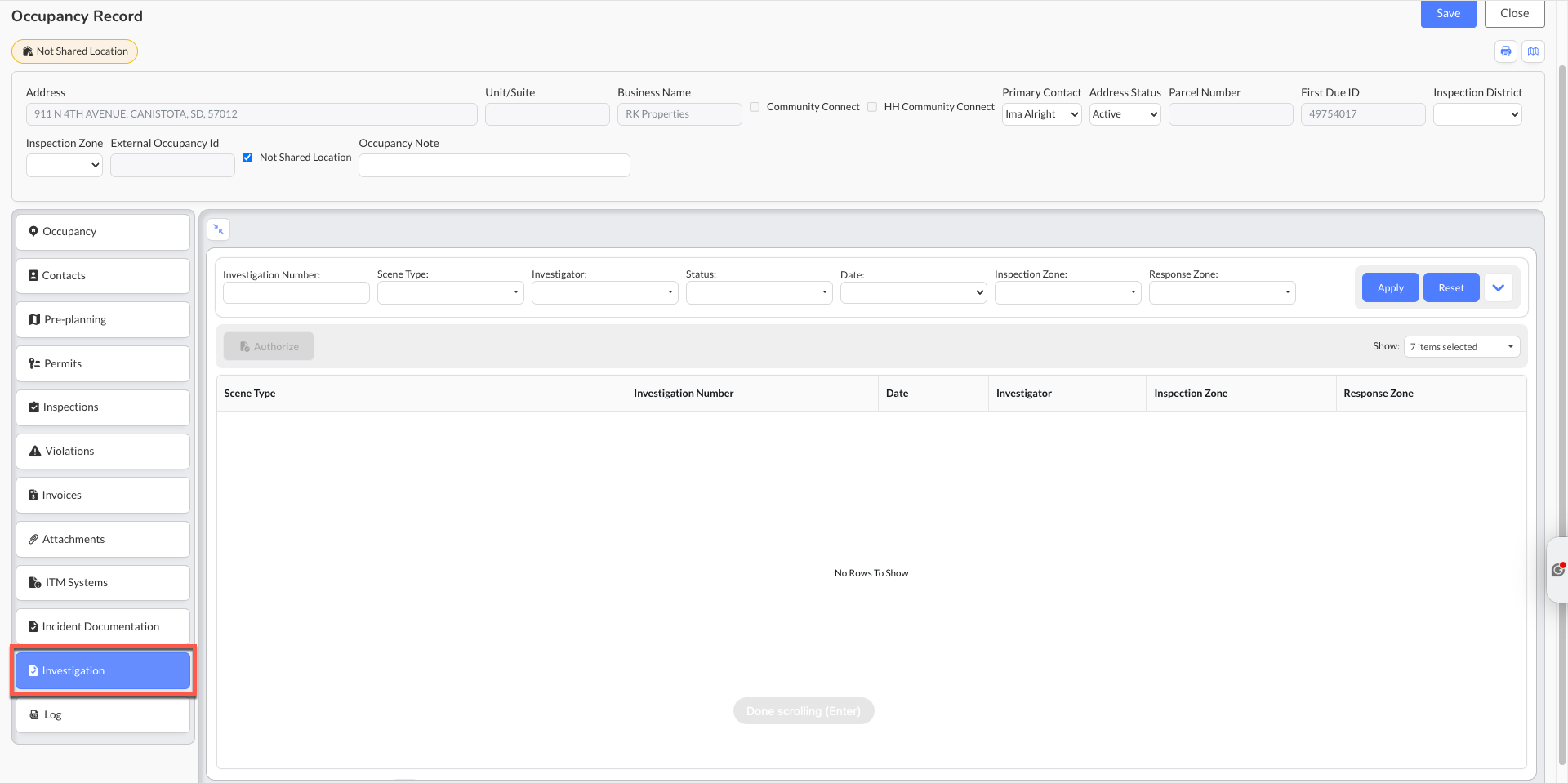Open the map icon beside print
This screenshot has width=1568, height=783.
coord(1534,51)
